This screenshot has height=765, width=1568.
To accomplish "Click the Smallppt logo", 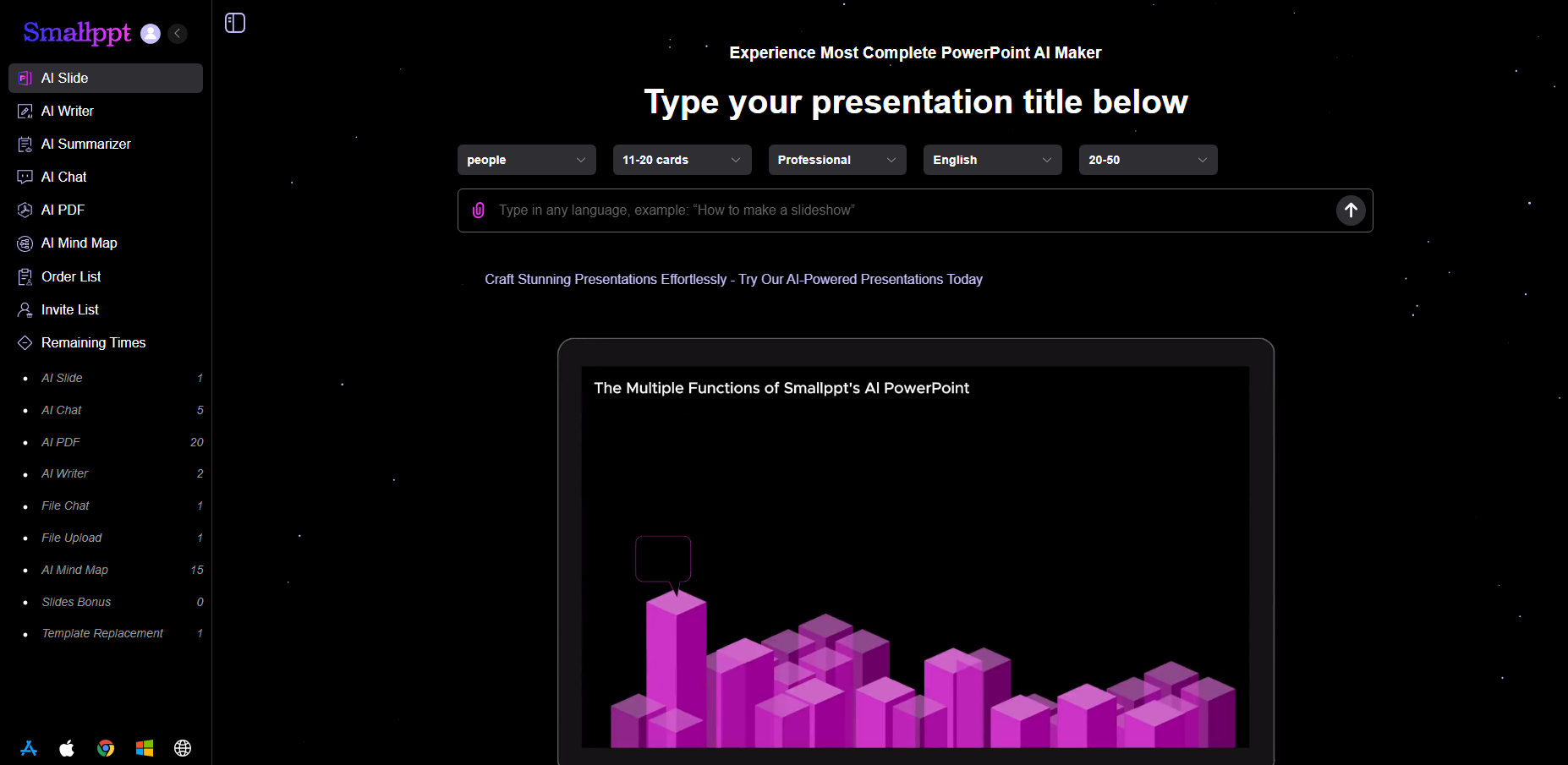I will (x=77, y=33).
